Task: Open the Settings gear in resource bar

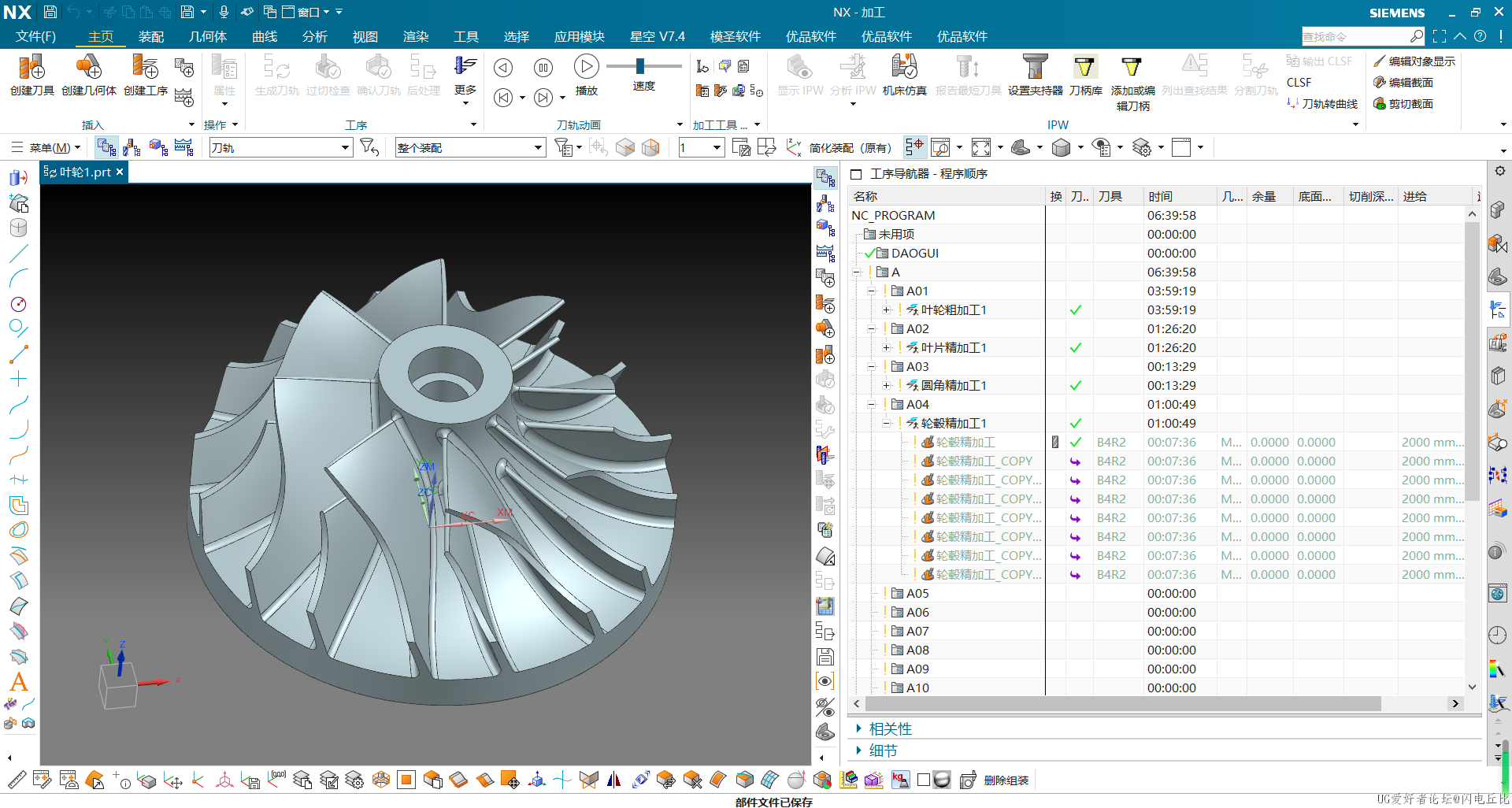Action: pyautogui.click(x=1499, y=171)
